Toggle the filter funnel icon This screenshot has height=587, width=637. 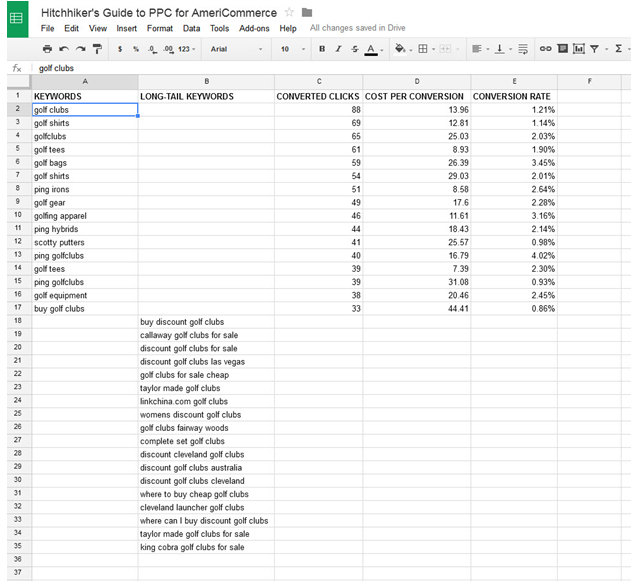click(x=594, y=49)
